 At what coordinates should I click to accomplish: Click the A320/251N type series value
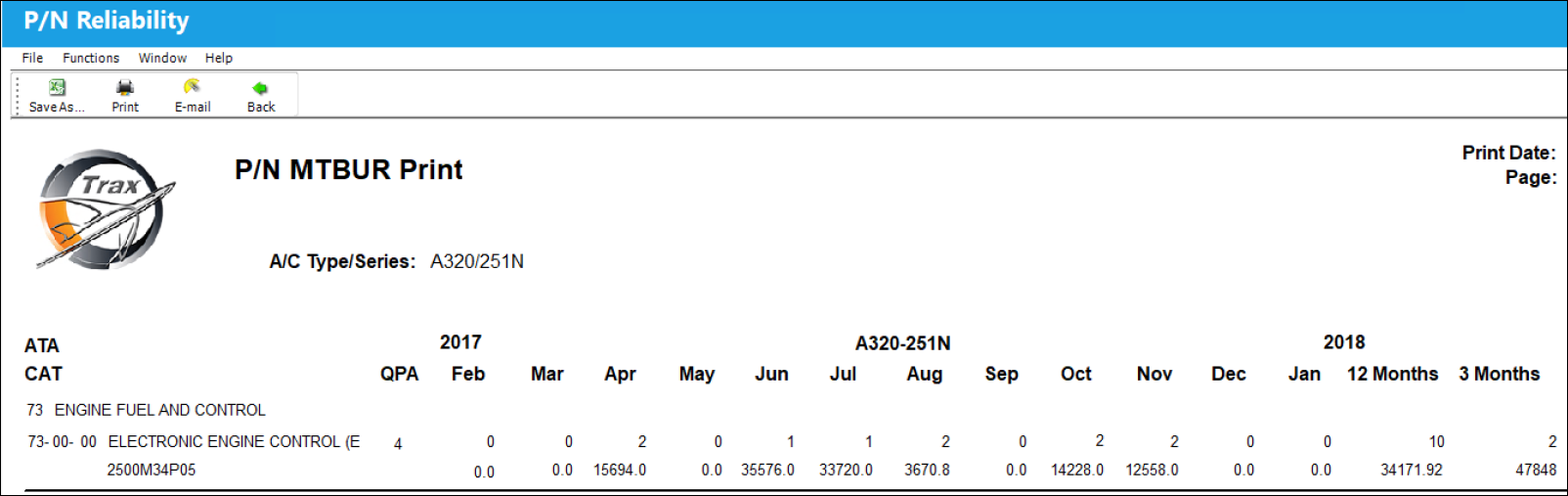(x=477, y=261)
